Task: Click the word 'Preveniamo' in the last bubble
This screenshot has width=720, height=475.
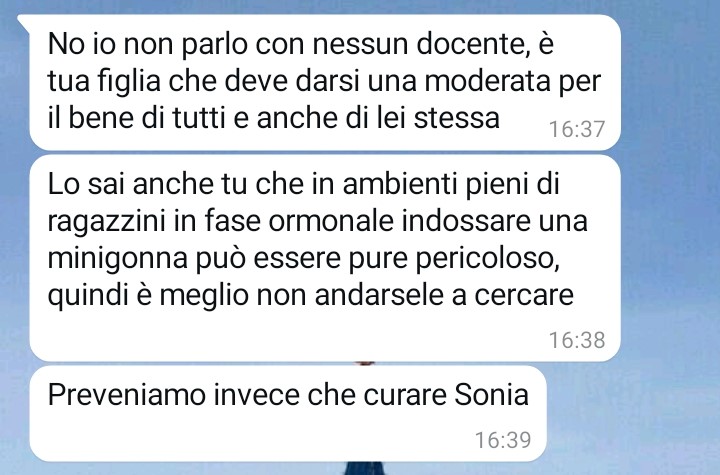Action: 126,395
